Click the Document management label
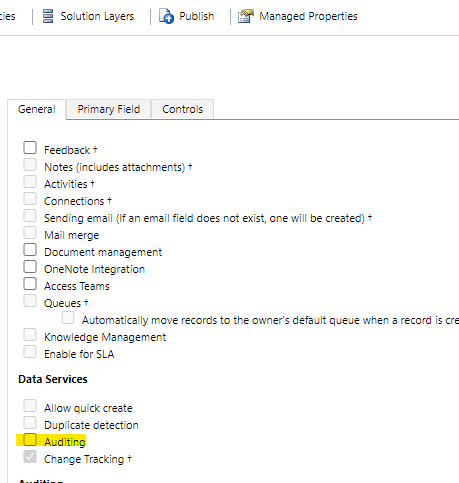The width and height of the screenshot is (459, 483). (x=103, y=252)
